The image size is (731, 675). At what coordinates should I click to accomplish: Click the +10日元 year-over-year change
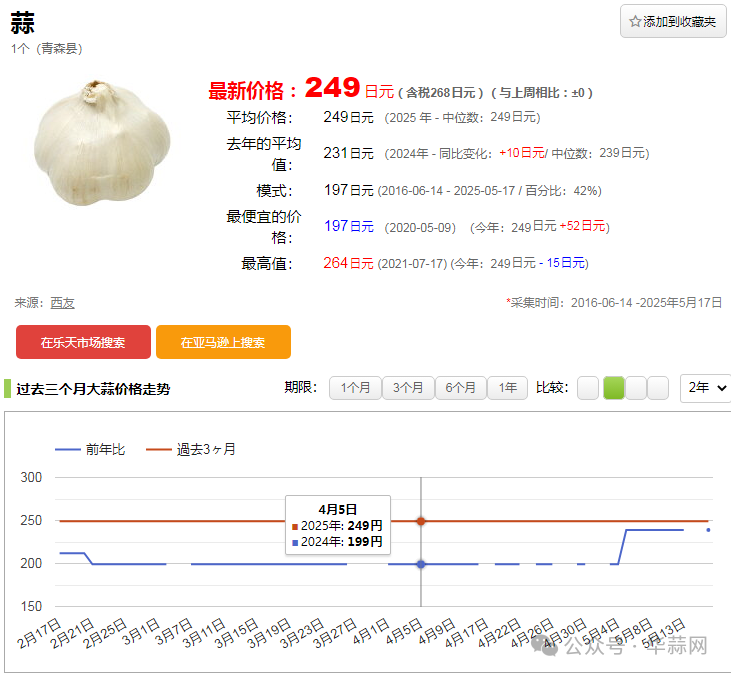point(522,153)
